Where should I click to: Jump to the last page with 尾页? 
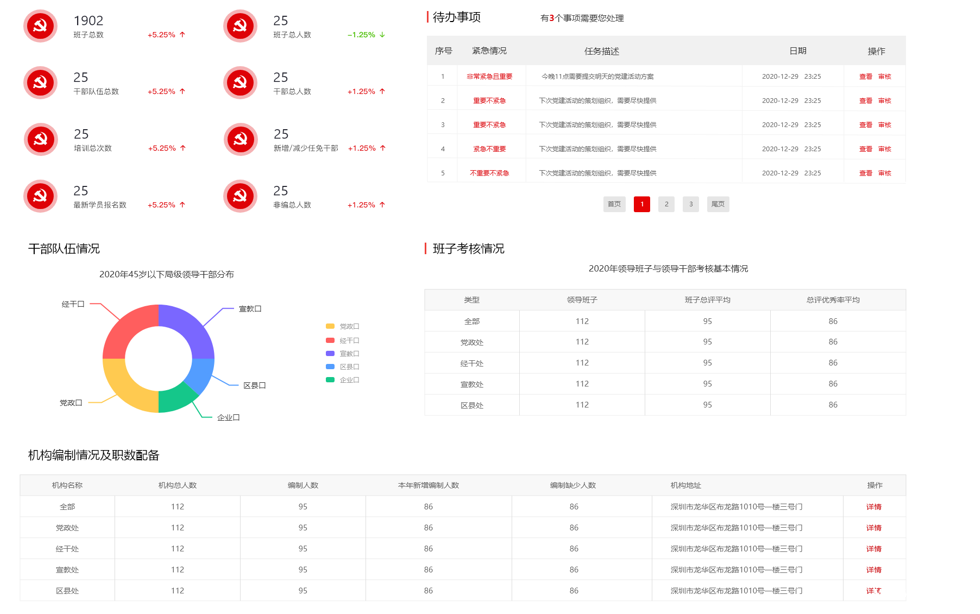coord(717,204)
